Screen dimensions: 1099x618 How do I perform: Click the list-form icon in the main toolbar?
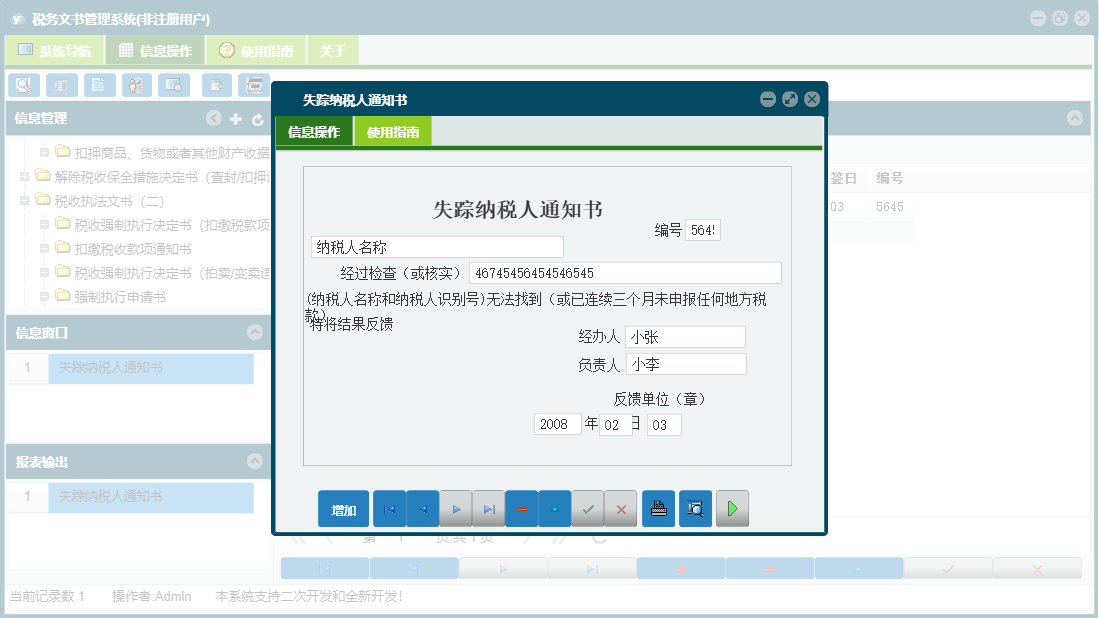pos(62,85)
